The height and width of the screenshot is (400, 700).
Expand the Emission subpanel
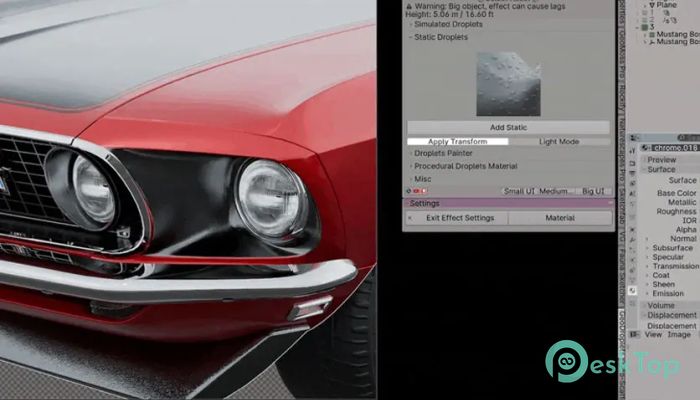click(667, 294)
